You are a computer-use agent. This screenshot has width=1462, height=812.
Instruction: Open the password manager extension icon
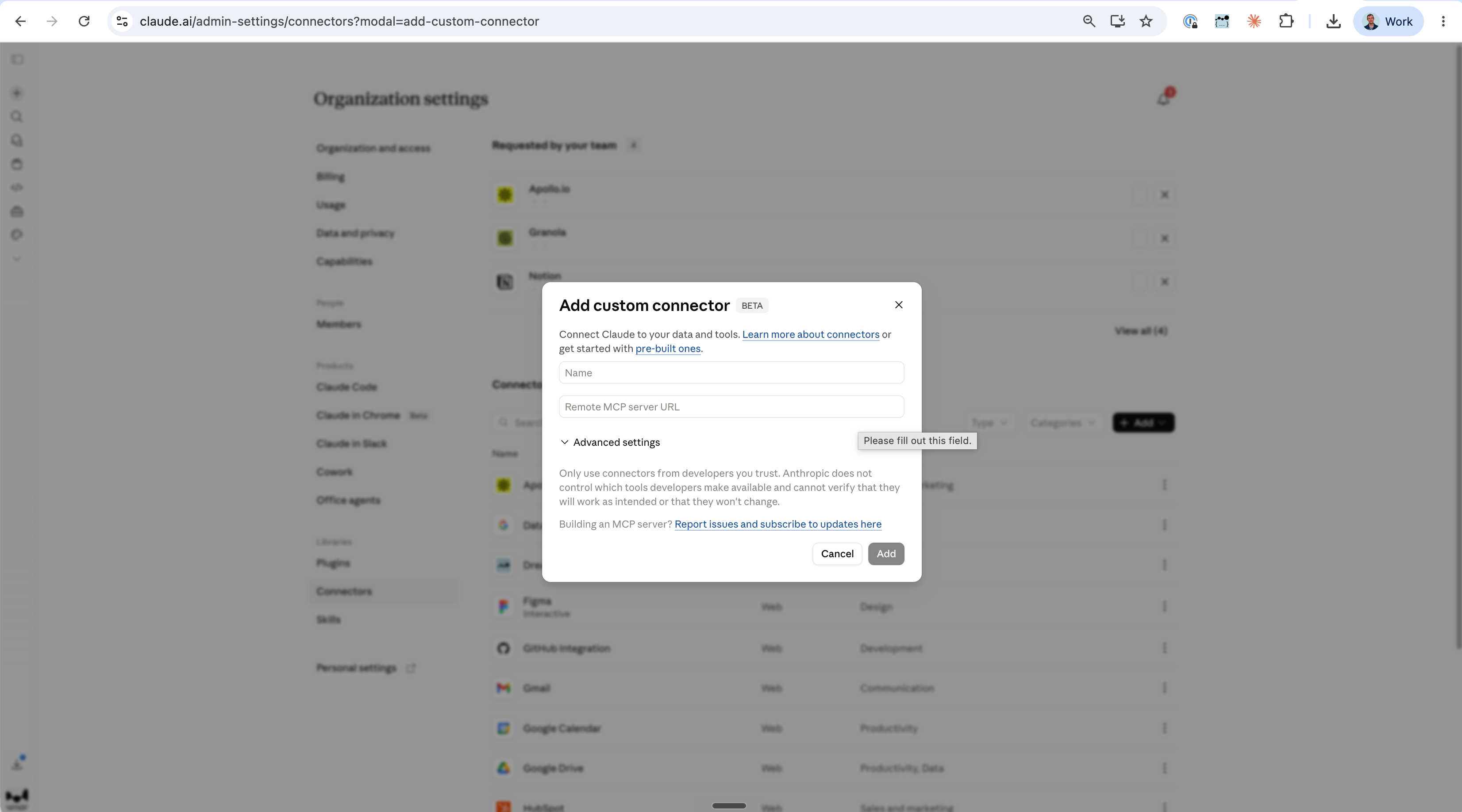1190,22
